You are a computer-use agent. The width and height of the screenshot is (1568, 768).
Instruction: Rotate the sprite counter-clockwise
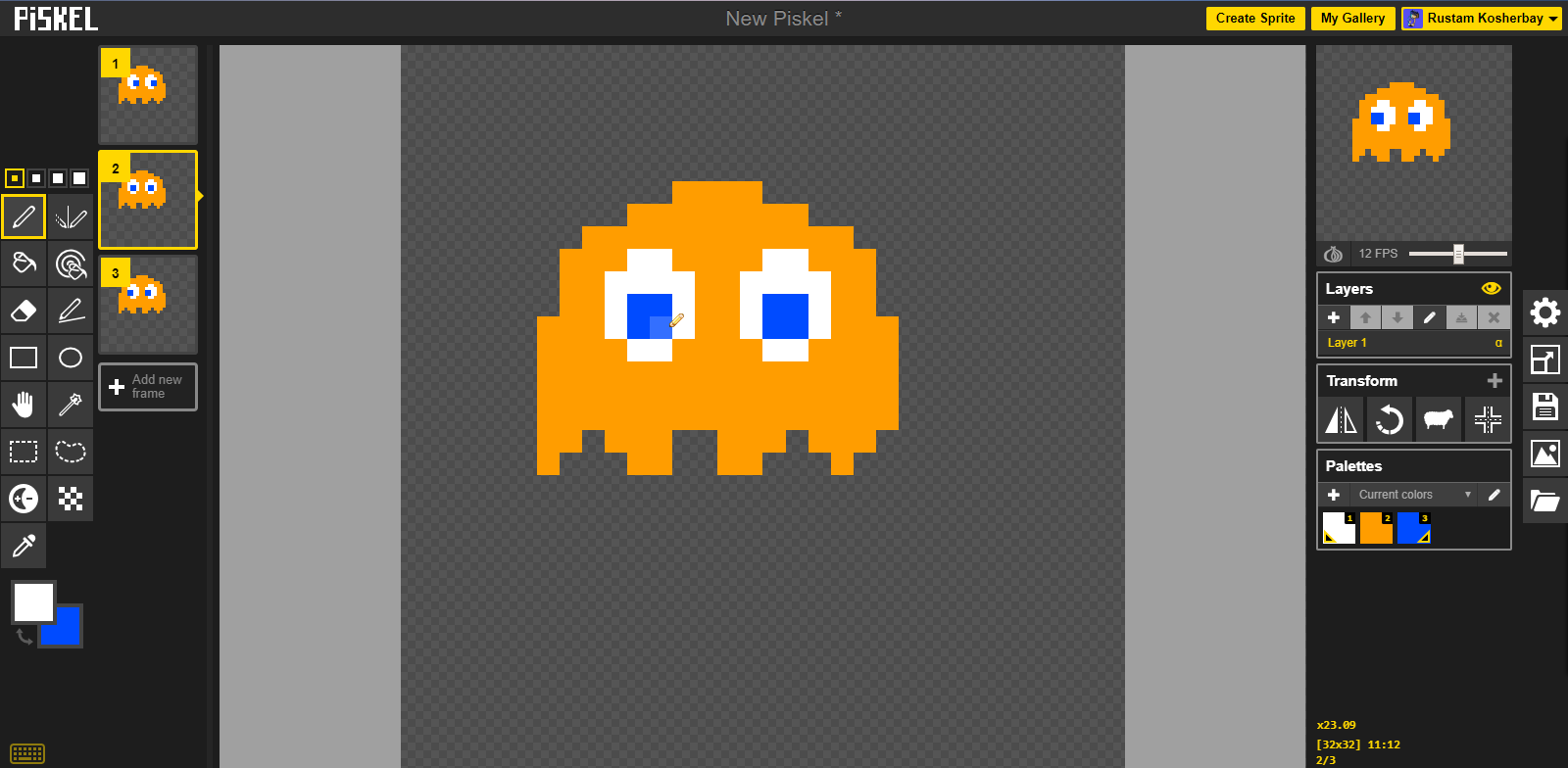pyautogui.click(x=1390, y=419)
